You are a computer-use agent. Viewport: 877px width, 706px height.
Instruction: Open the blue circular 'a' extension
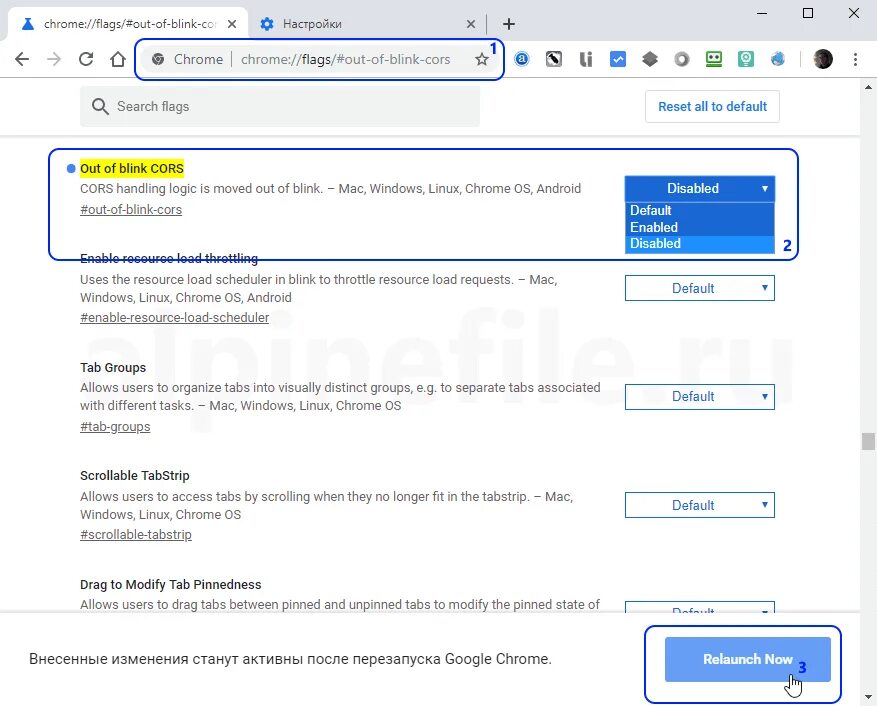click(x=521, y=59)
